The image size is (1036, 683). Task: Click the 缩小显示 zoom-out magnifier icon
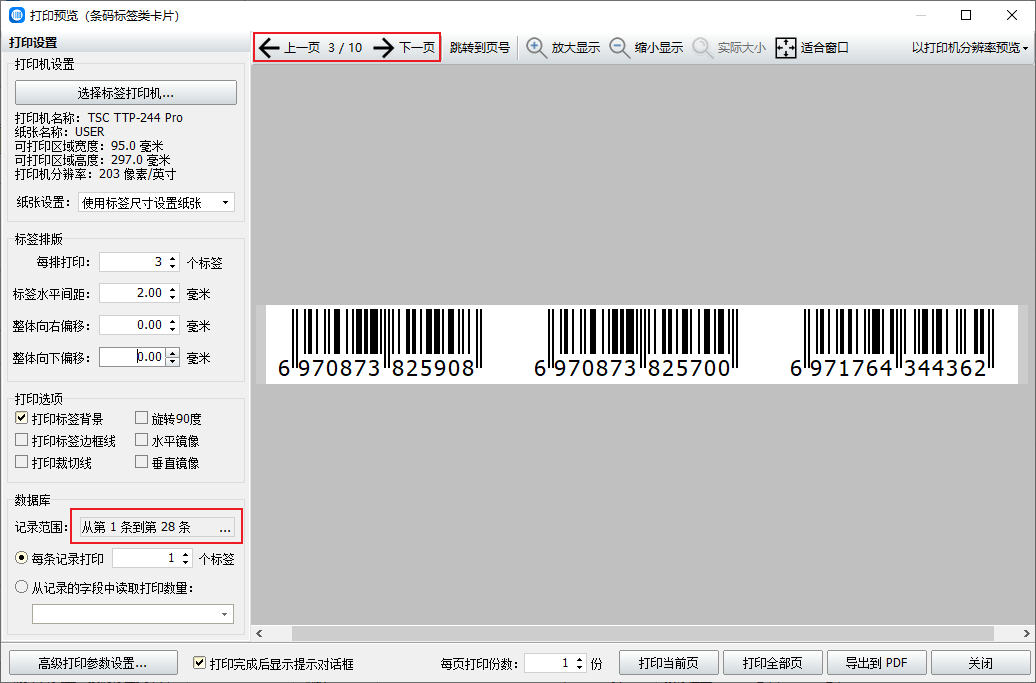tap(619, 48)
